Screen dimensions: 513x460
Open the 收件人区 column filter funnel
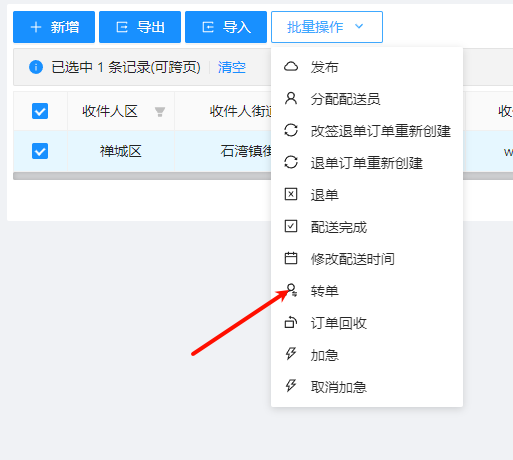(x=160, y=112)
